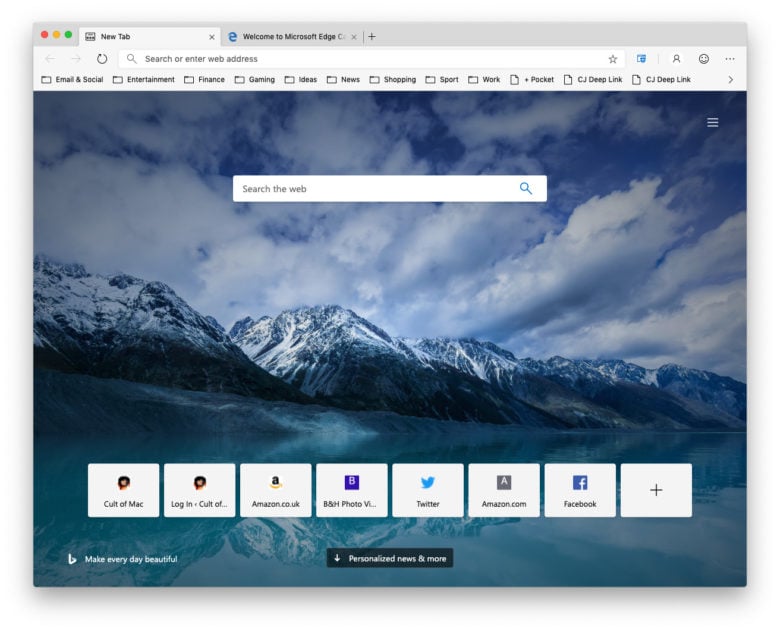The height and width of the screenshot is (631, 780).
Task: Open the Facebook quick link tile
Action: pyautogui.click(x=580, y=490)
